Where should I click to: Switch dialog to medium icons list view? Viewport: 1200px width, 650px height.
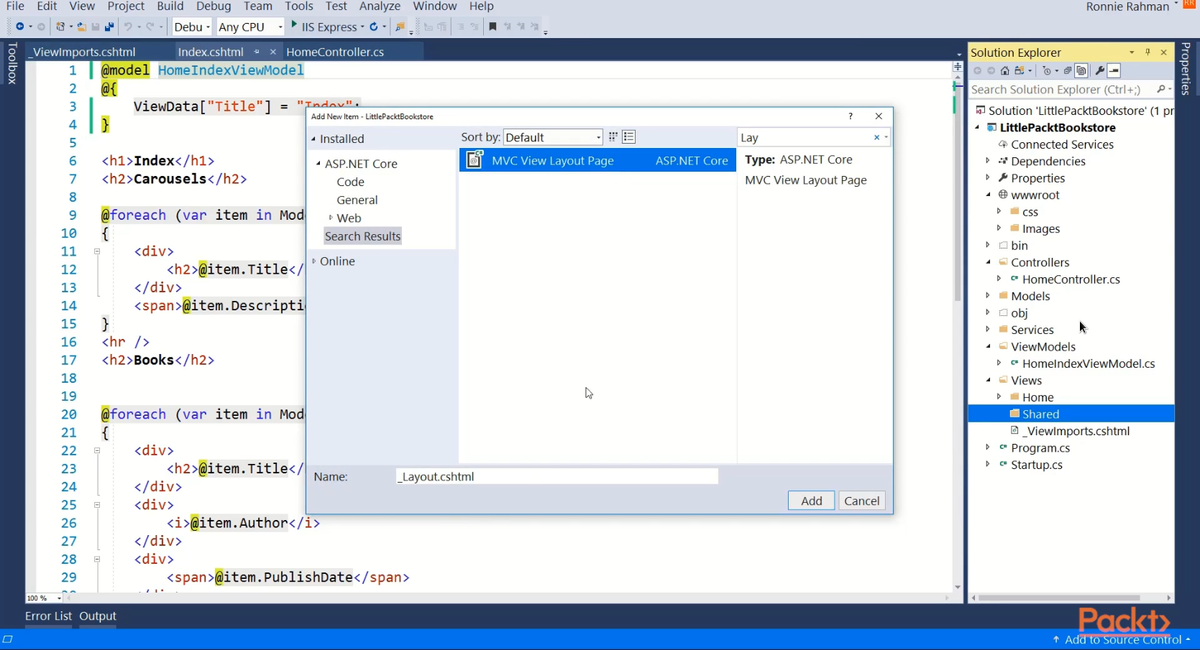click(x=629, y=137)
